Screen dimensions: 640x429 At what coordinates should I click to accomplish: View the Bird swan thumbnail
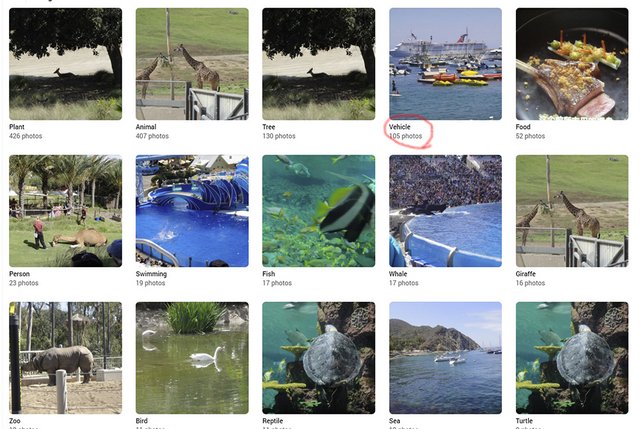click(192, 358)
